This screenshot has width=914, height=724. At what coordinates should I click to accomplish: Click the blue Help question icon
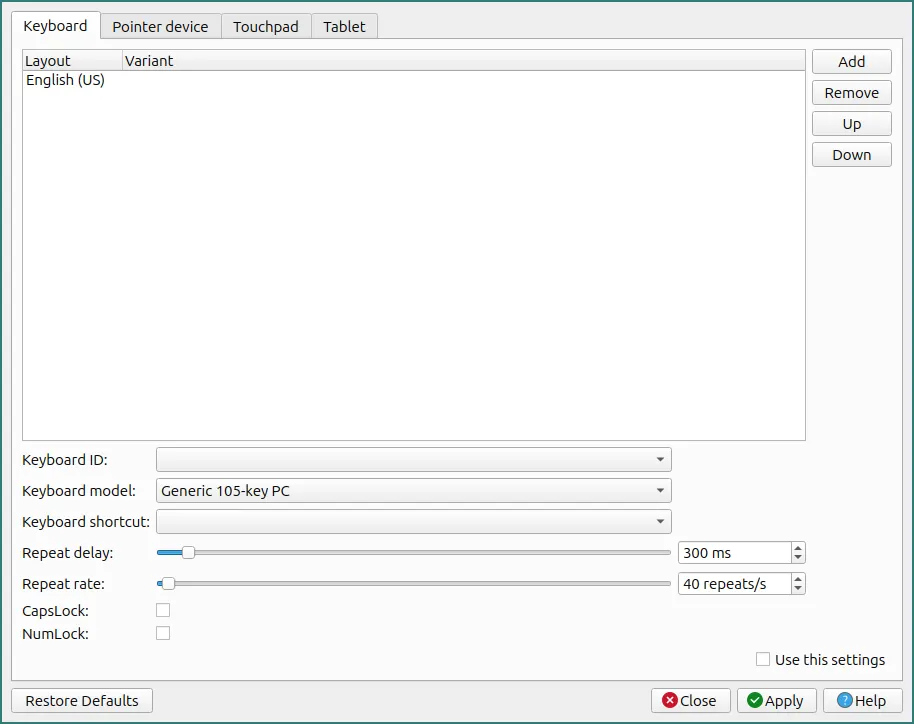click(845, 700)
